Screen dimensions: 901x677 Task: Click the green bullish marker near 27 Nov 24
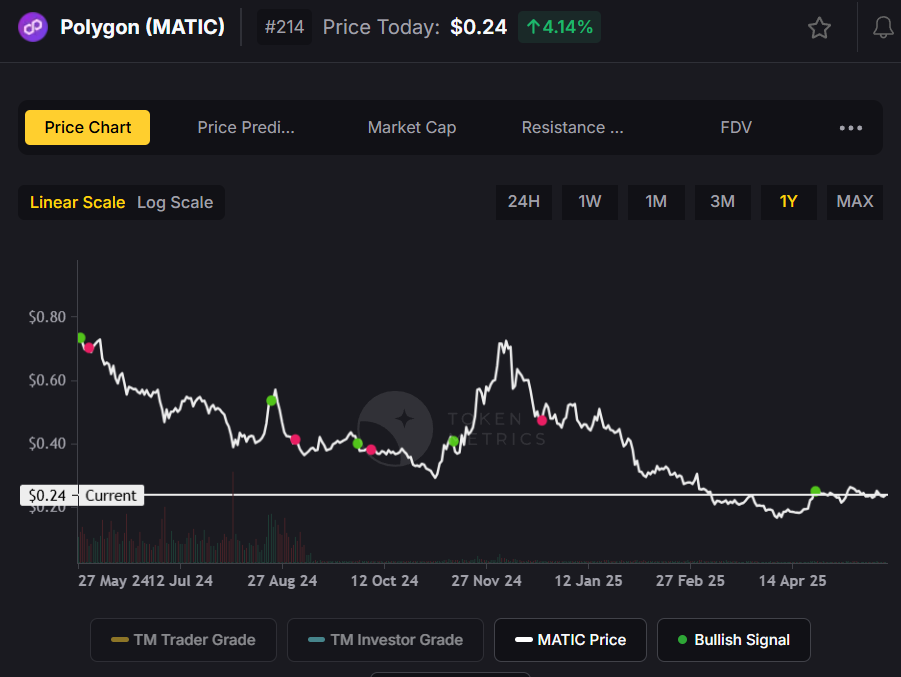tap(453, 441)
